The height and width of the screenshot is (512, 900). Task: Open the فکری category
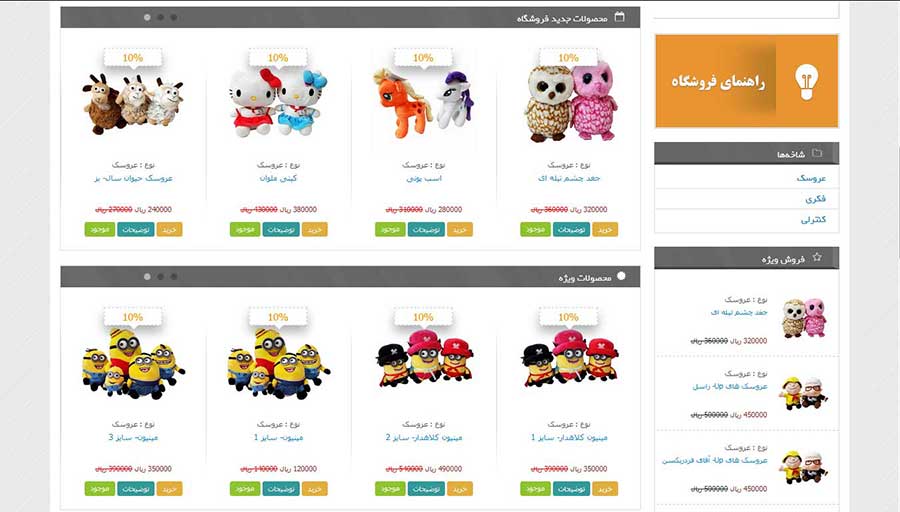[x=815, y=199]
